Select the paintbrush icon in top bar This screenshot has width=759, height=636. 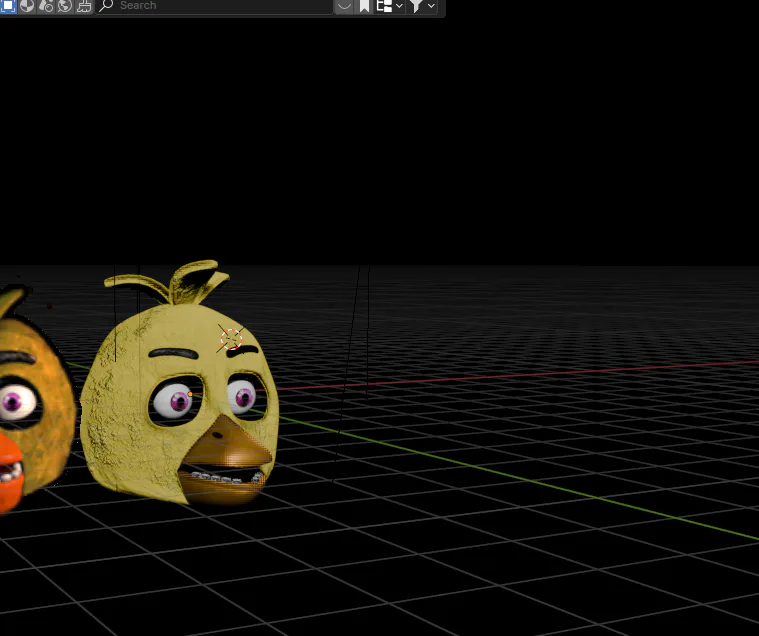pyautogui.click(x=84, y=6)
